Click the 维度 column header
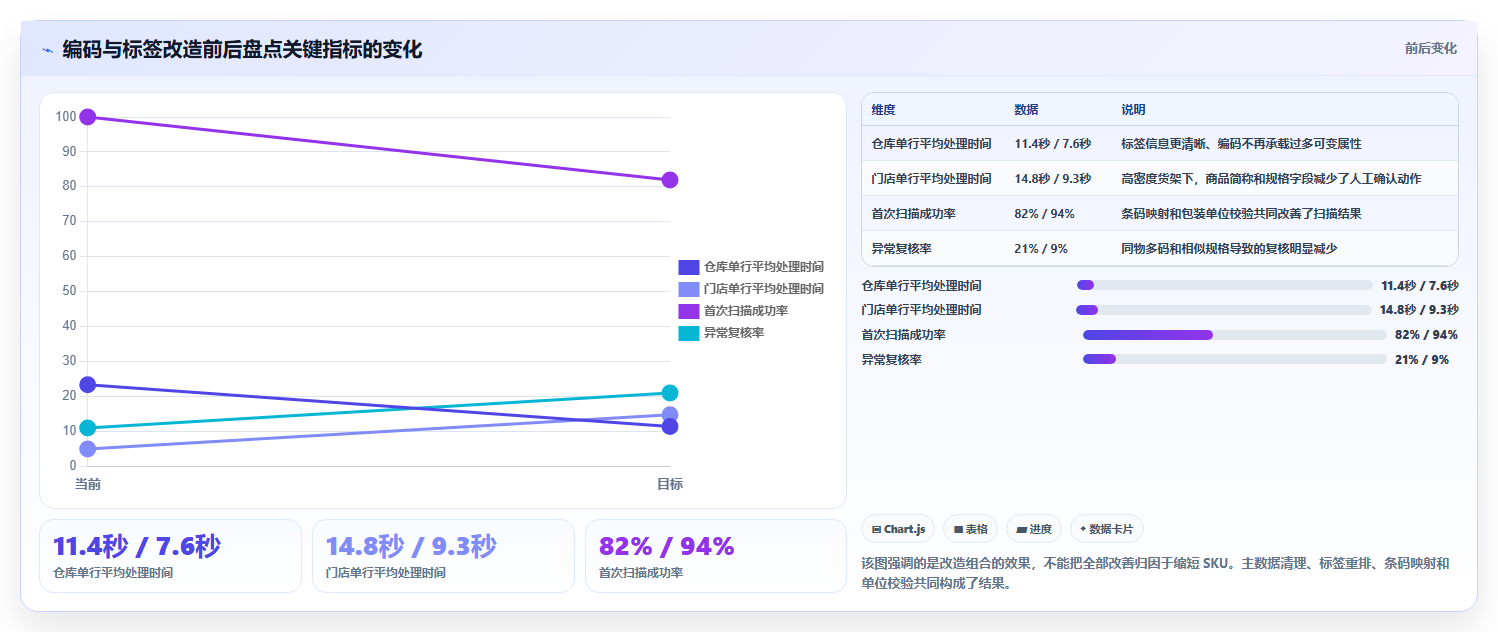 [x=884, y=110]
